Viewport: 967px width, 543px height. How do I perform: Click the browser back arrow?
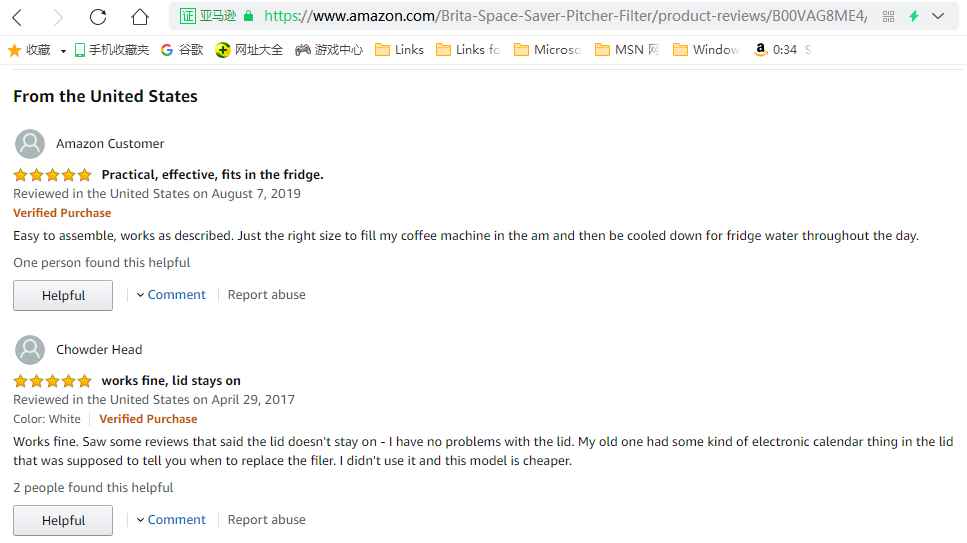tap(18, 17)
